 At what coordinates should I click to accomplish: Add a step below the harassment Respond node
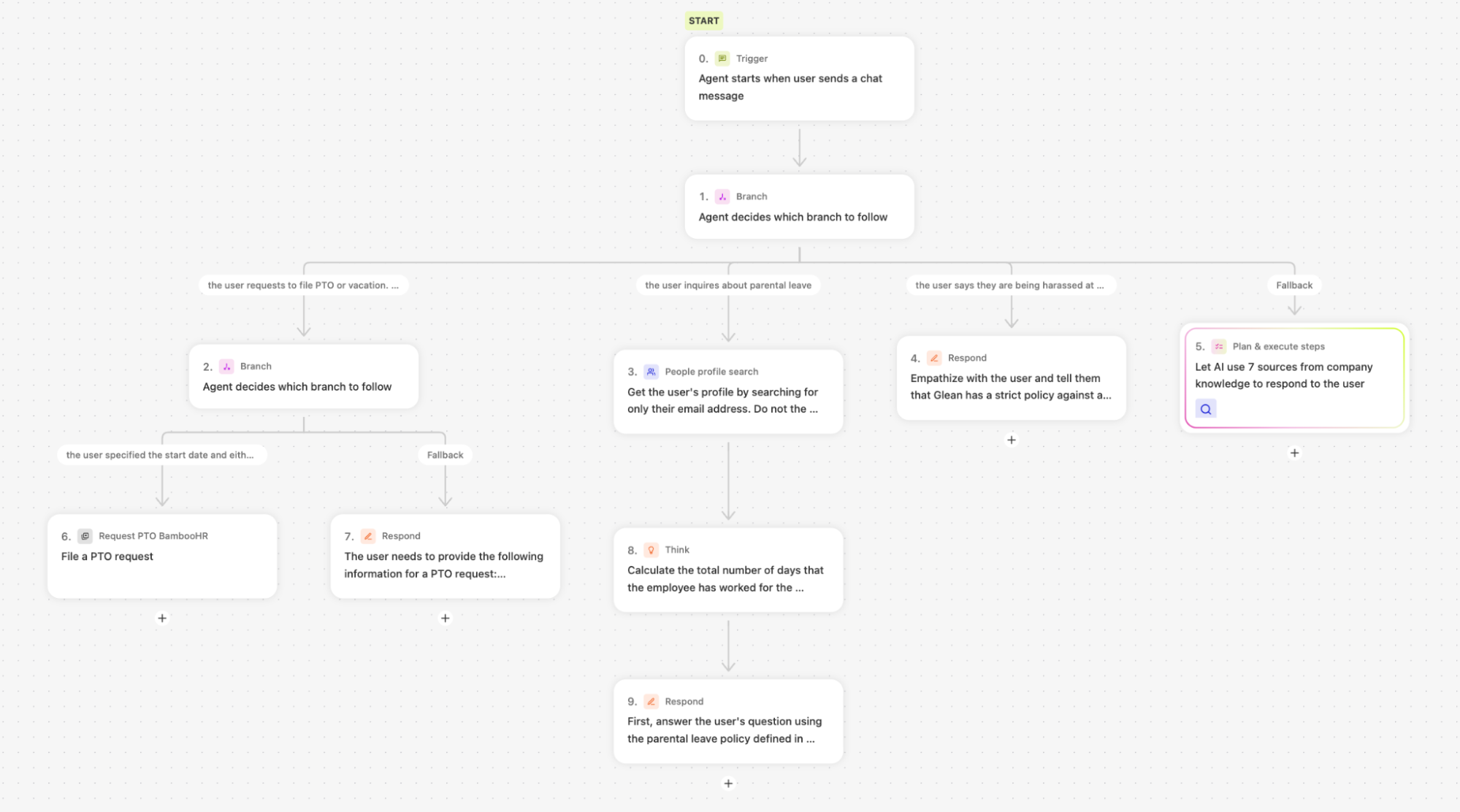pos(1011,440)
